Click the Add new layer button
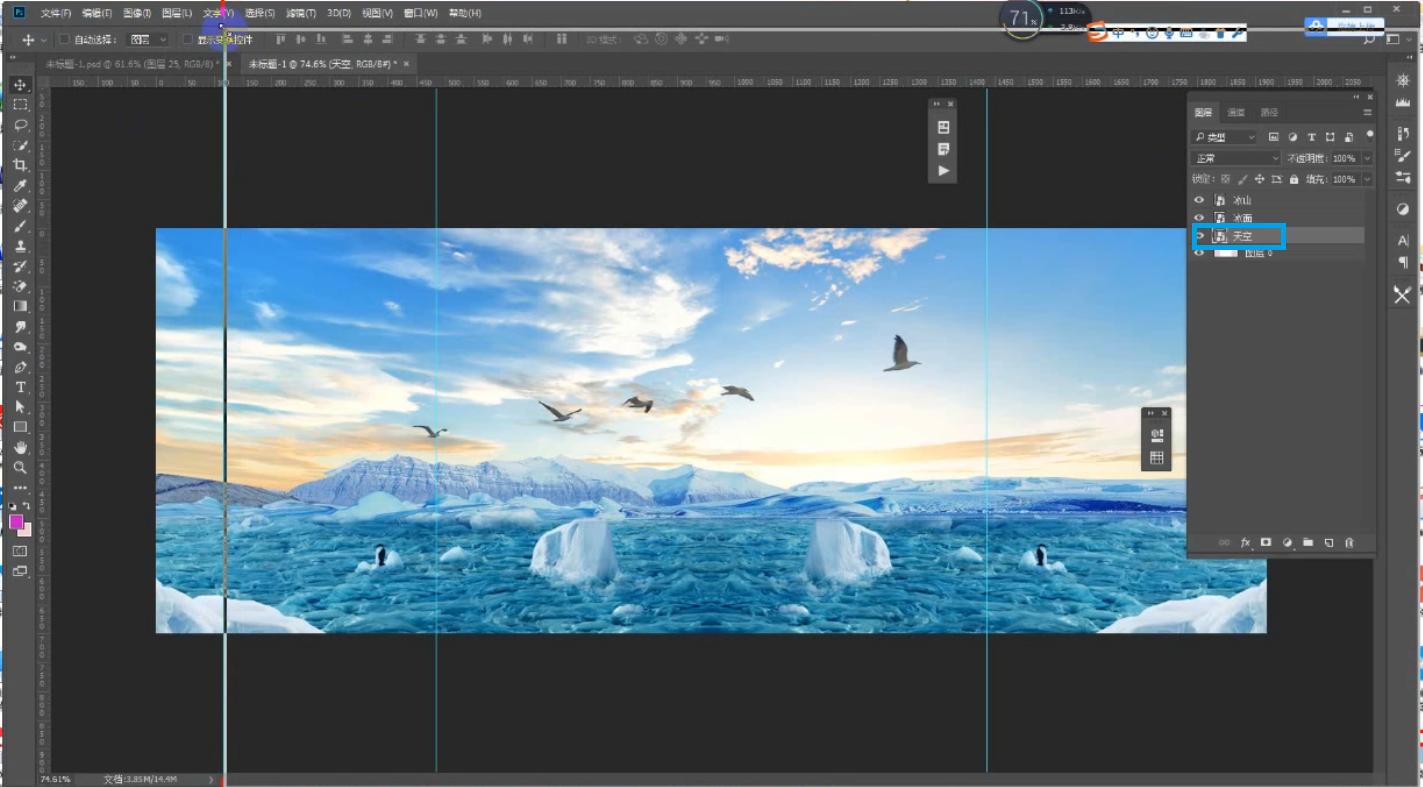Screen dimensions: 1423x787 [1328, 543]
